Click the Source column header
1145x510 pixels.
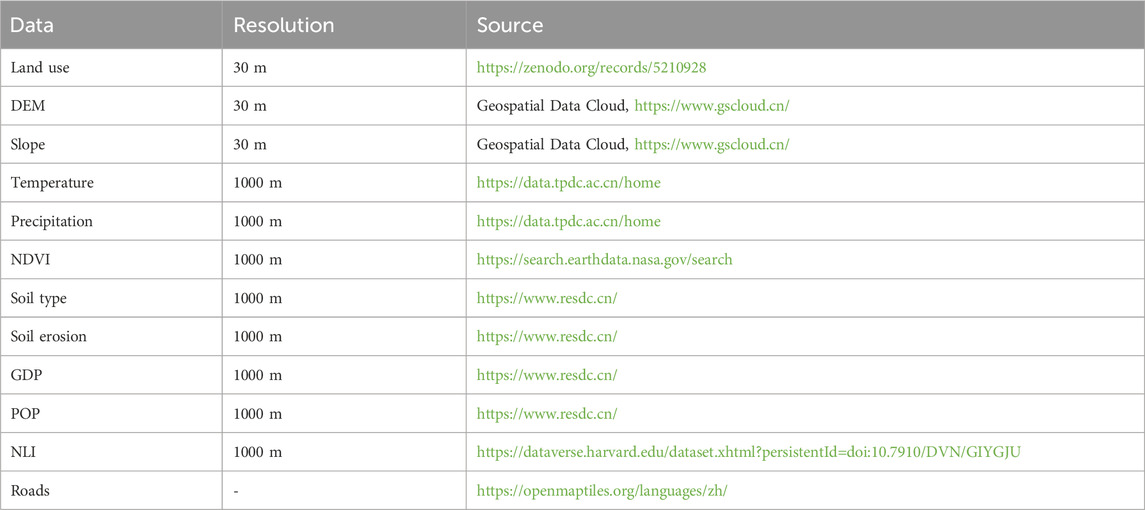tap(510, 26)
